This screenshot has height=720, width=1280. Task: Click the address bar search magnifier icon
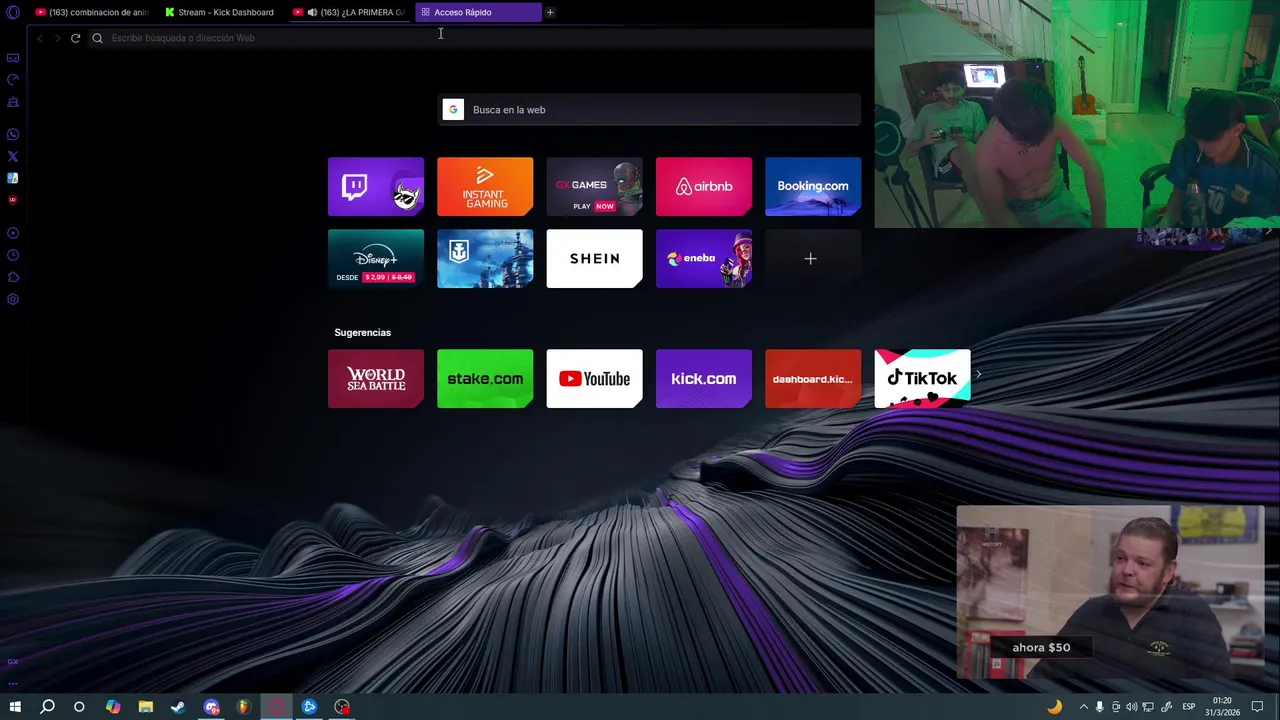coord(97,38)
